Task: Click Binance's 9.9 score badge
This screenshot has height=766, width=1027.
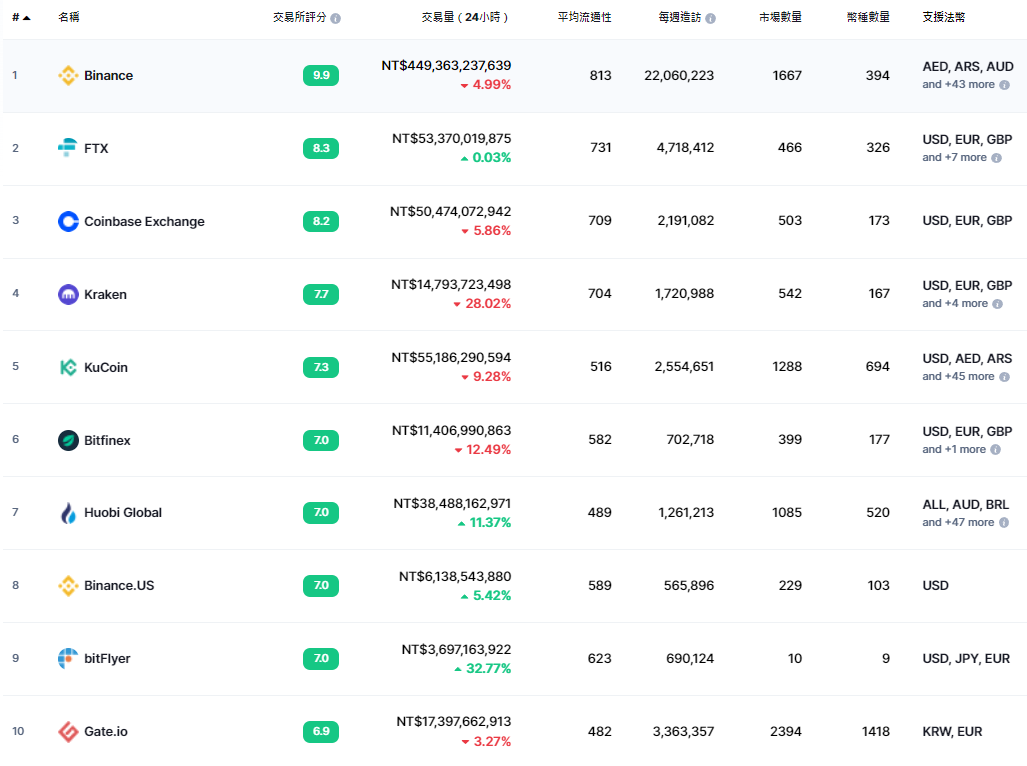Action: [x=320, y=75]
